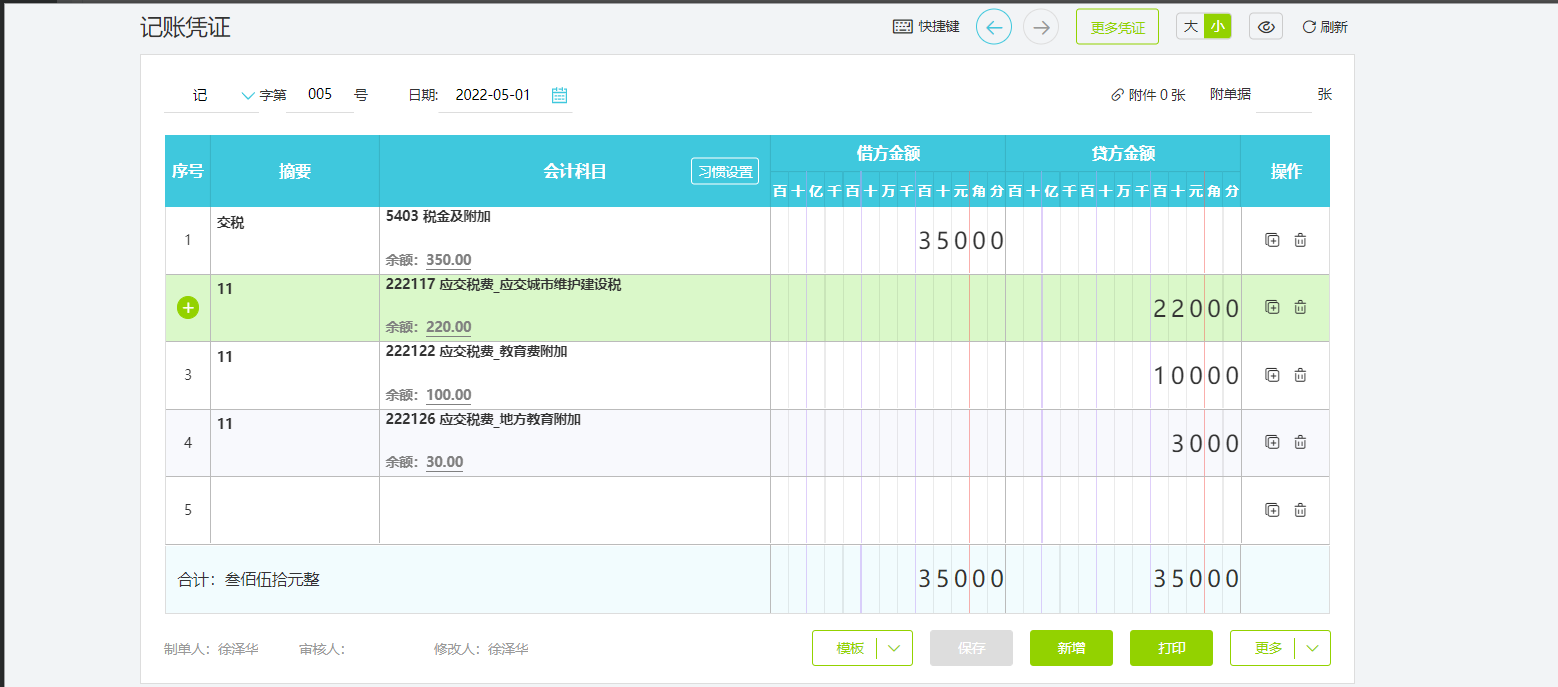Delete row 1 with trash icon
Screen dimensions: 1558x687
click(1300, 240)
